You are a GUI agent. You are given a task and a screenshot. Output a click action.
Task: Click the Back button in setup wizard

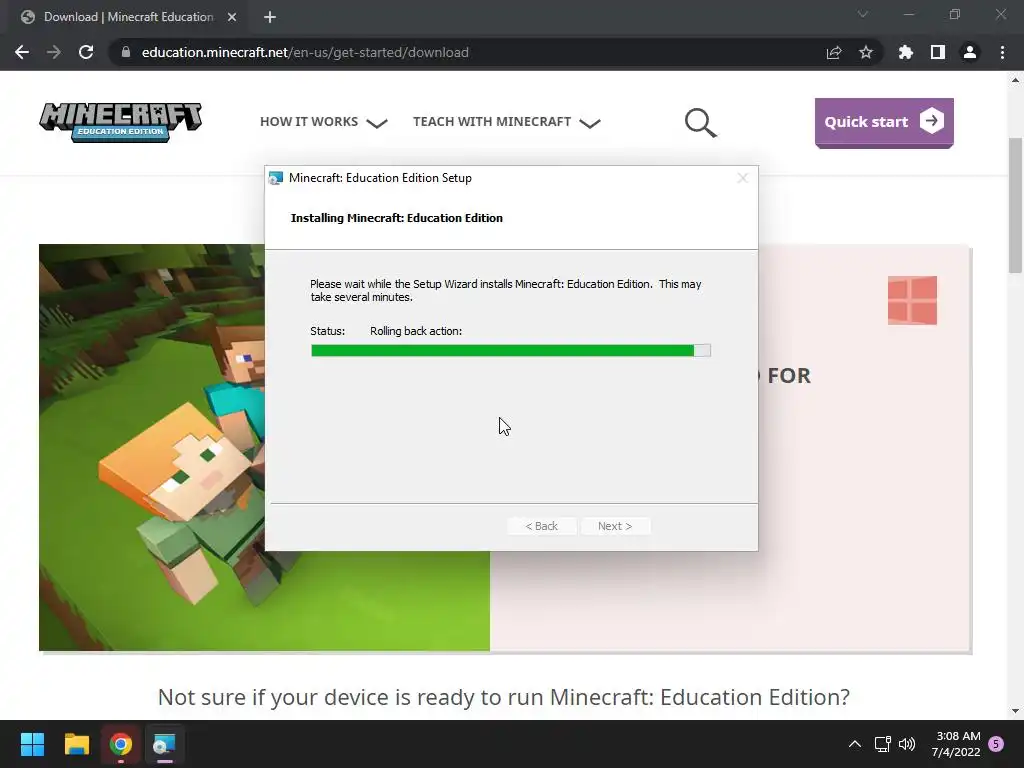pos(541,526)
